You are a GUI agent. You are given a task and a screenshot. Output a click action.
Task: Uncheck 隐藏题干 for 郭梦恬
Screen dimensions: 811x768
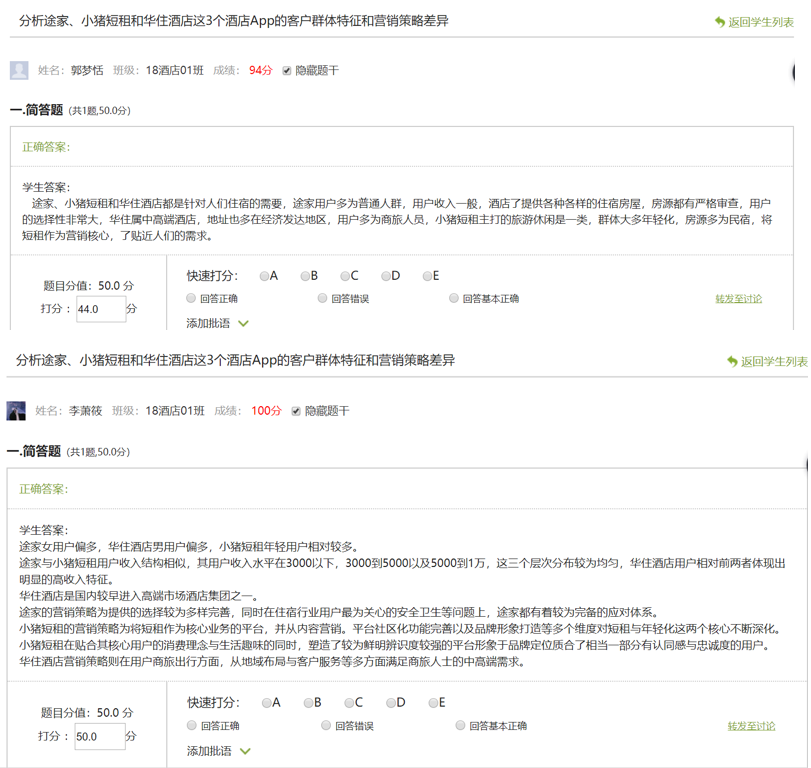click(x=287, y=71)
